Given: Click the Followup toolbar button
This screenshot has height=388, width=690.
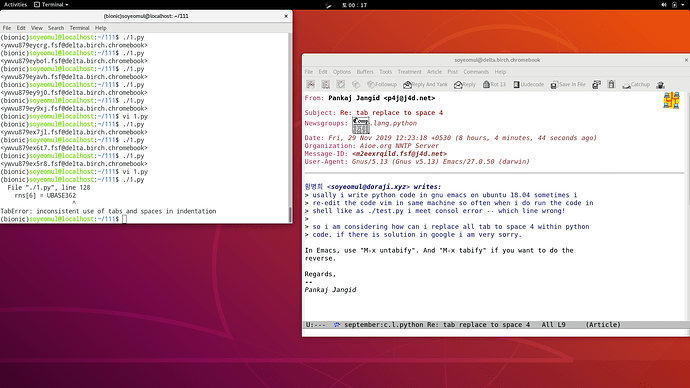Looking at the screenshot, I should [382, 84].
